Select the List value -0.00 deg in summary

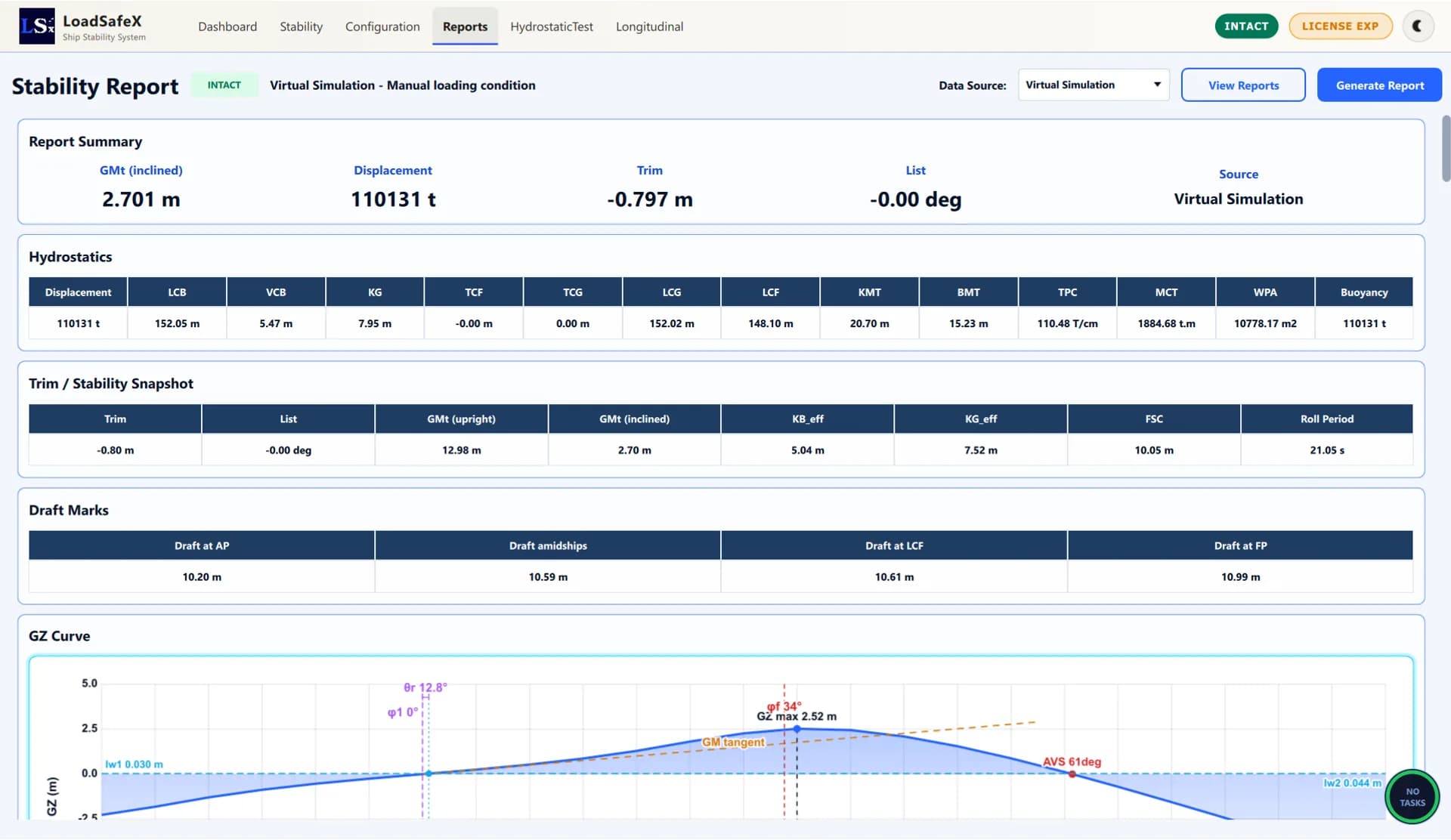[915, 199]
